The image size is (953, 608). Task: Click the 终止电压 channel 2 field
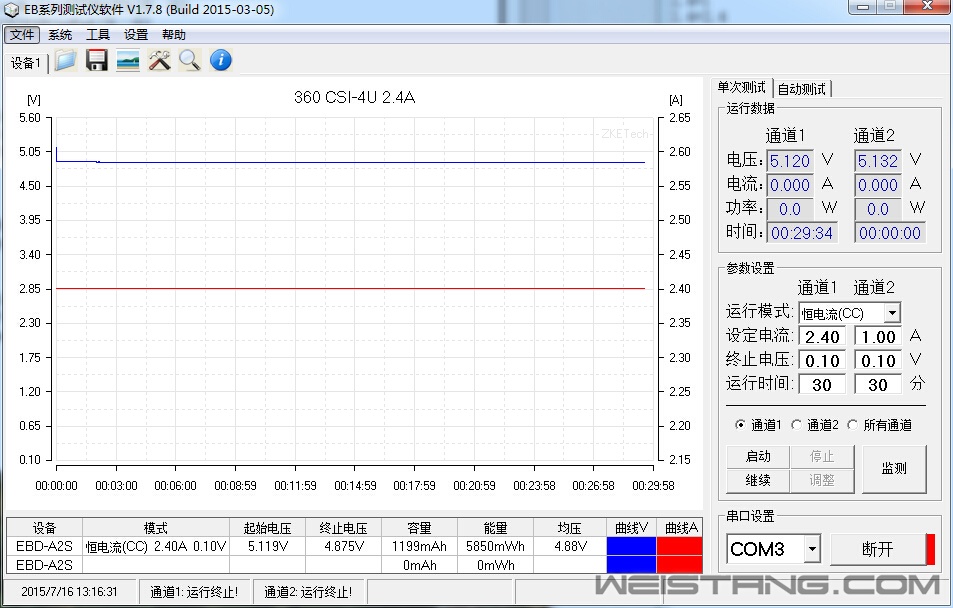(x=878, y=361)
